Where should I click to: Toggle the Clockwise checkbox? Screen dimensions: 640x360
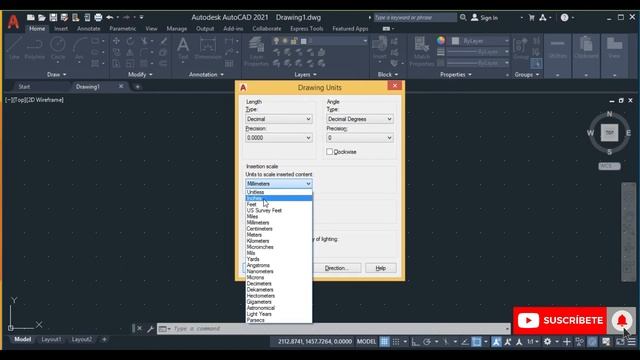click(329, 151)
